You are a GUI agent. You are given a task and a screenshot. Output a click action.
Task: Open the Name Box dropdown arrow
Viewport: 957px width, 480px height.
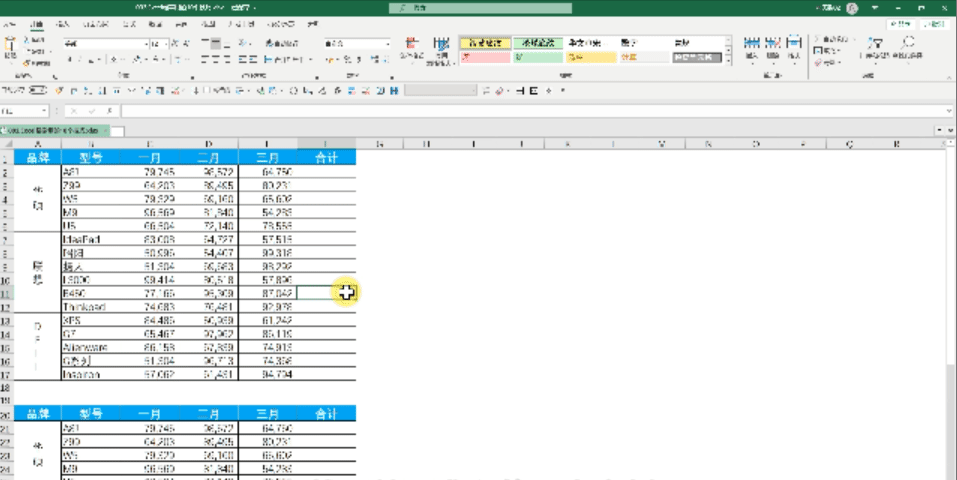coord(44,111)
